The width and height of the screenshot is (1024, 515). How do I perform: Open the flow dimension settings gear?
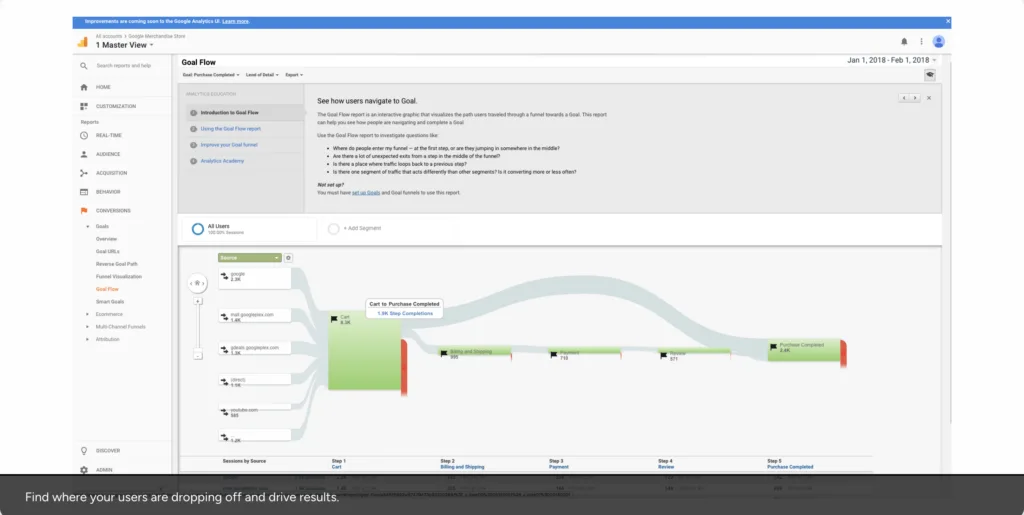(288, 258)
